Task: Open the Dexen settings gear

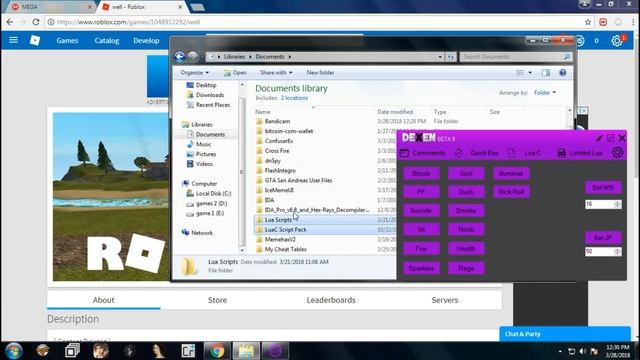Action: pos(617,153)
